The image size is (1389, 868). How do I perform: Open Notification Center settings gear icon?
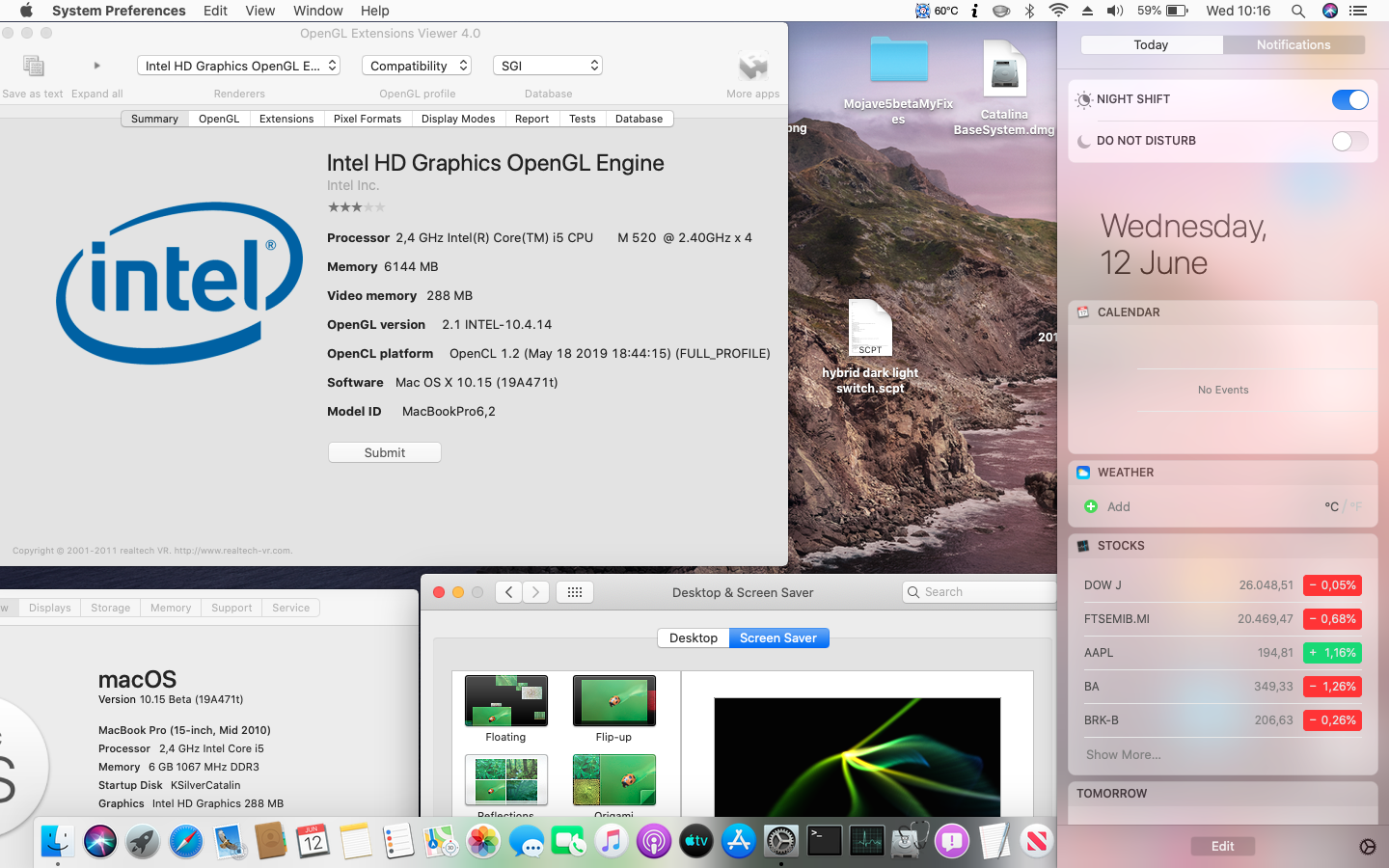click(x=1367, y=846)
